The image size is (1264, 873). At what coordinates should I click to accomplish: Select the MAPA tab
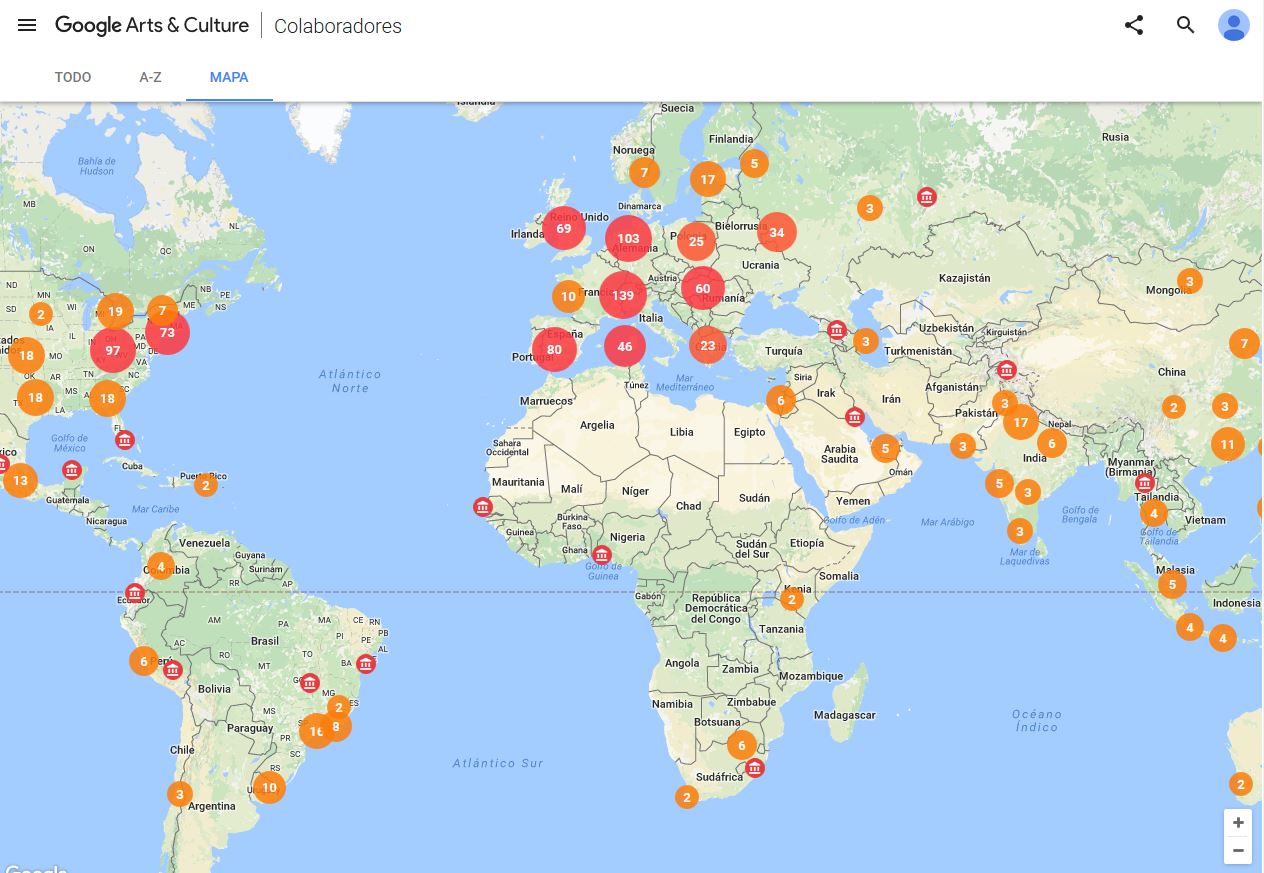[229, 77]
